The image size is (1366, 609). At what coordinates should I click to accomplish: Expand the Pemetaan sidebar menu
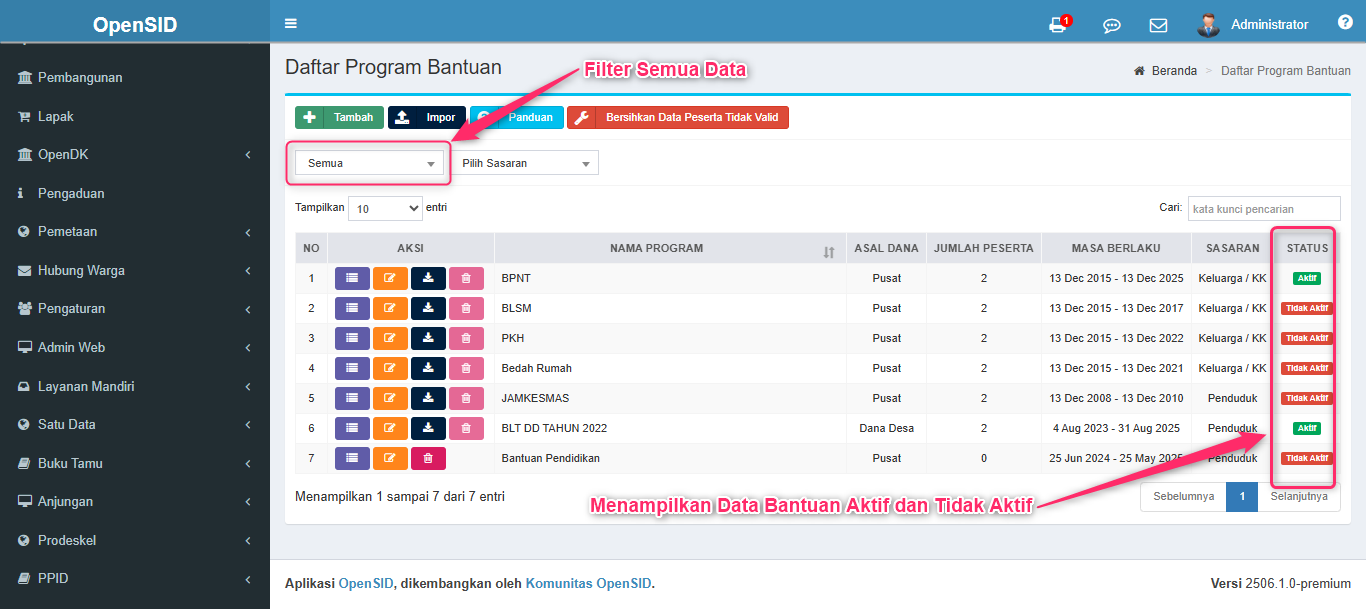tap(135, 232)
